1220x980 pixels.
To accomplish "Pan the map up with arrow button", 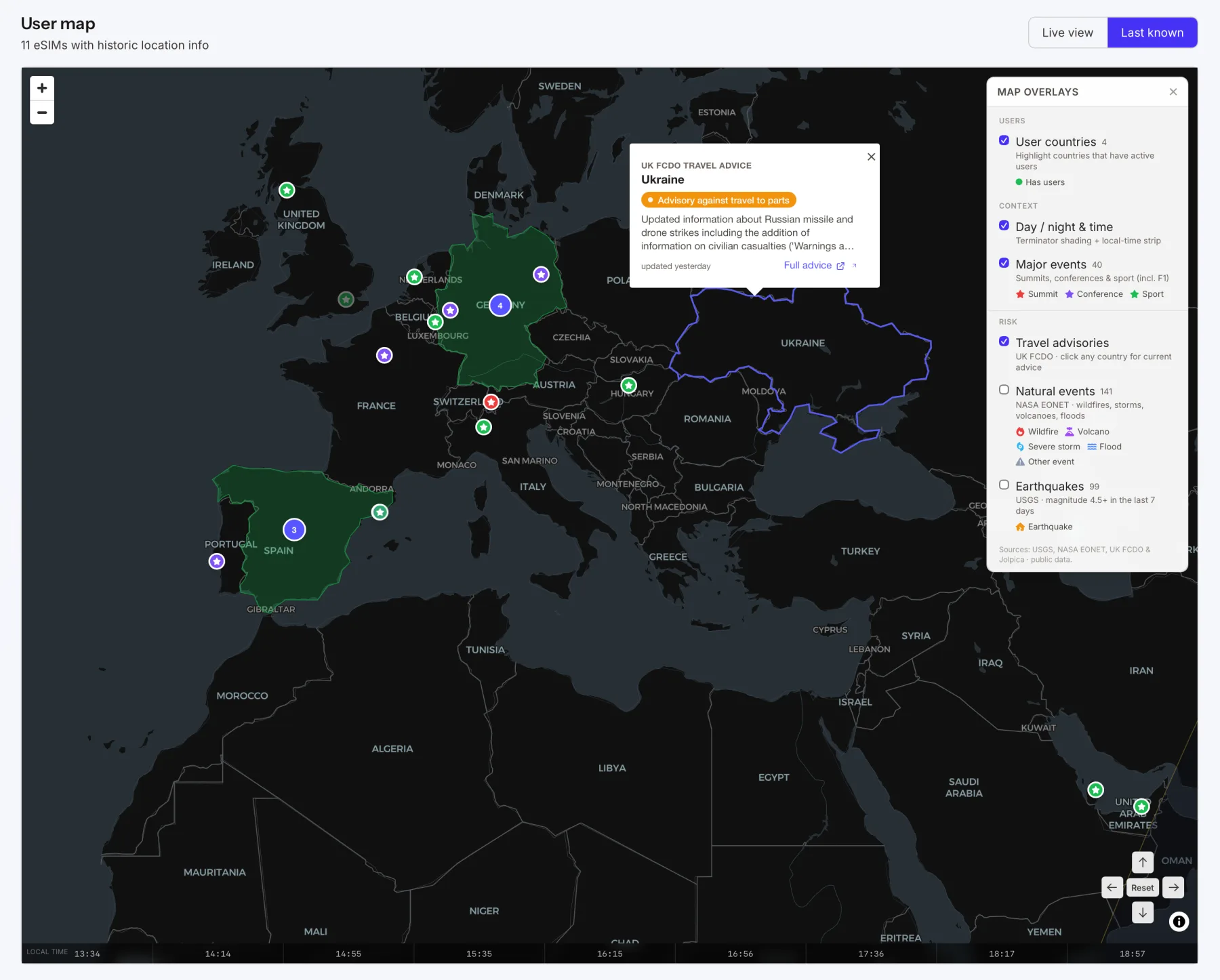I will pyautogui.click(x=1143, y=862).
